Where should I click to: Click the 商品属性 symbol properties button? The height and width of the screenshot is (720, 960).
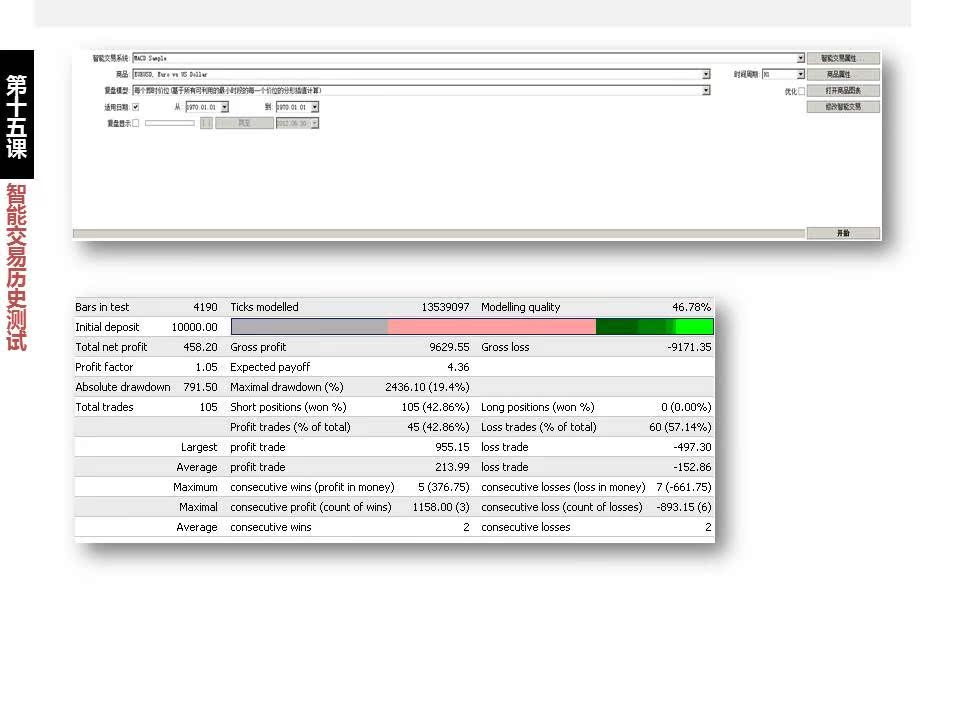(x=843, y=75)
